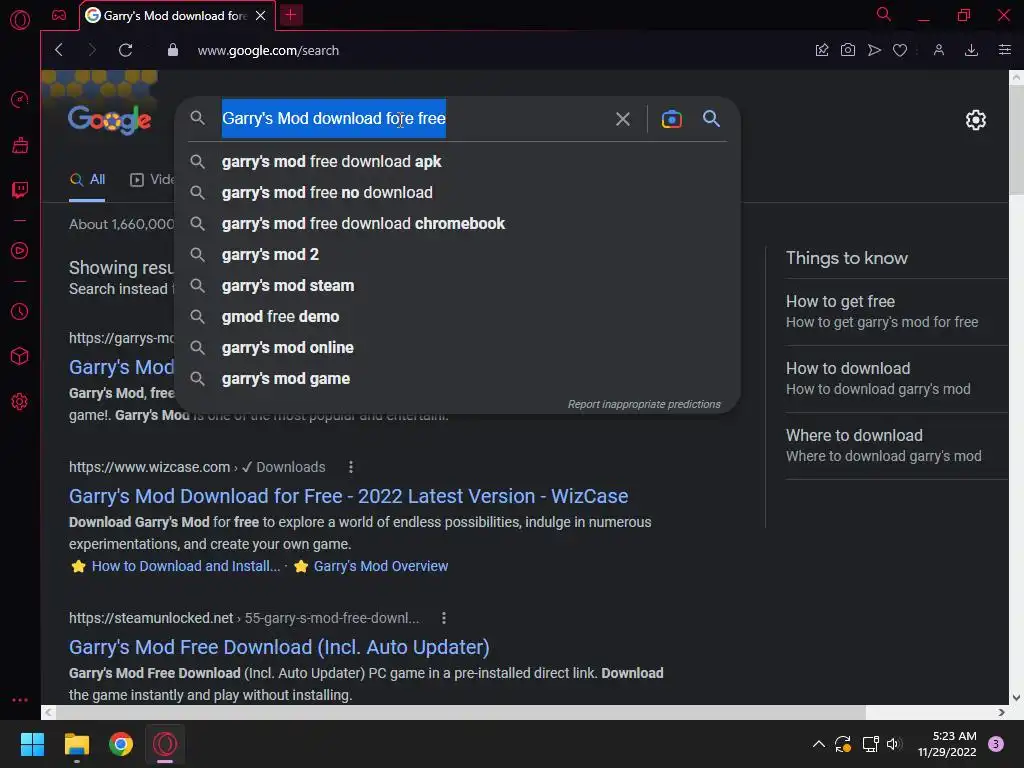Add page to bookmarks heart
The height and width of the screenshot is (768, 1024).
coord(900,50)
